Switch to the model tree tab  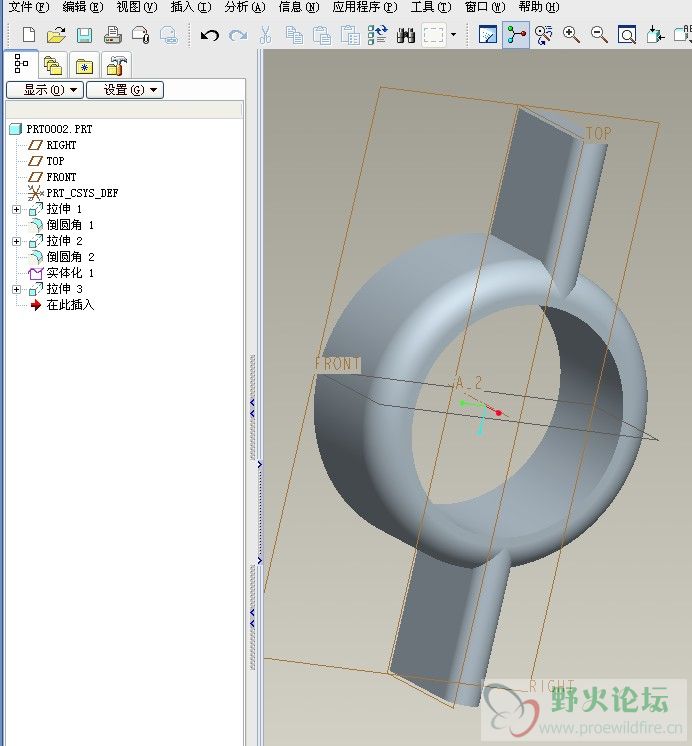(21, 64)
